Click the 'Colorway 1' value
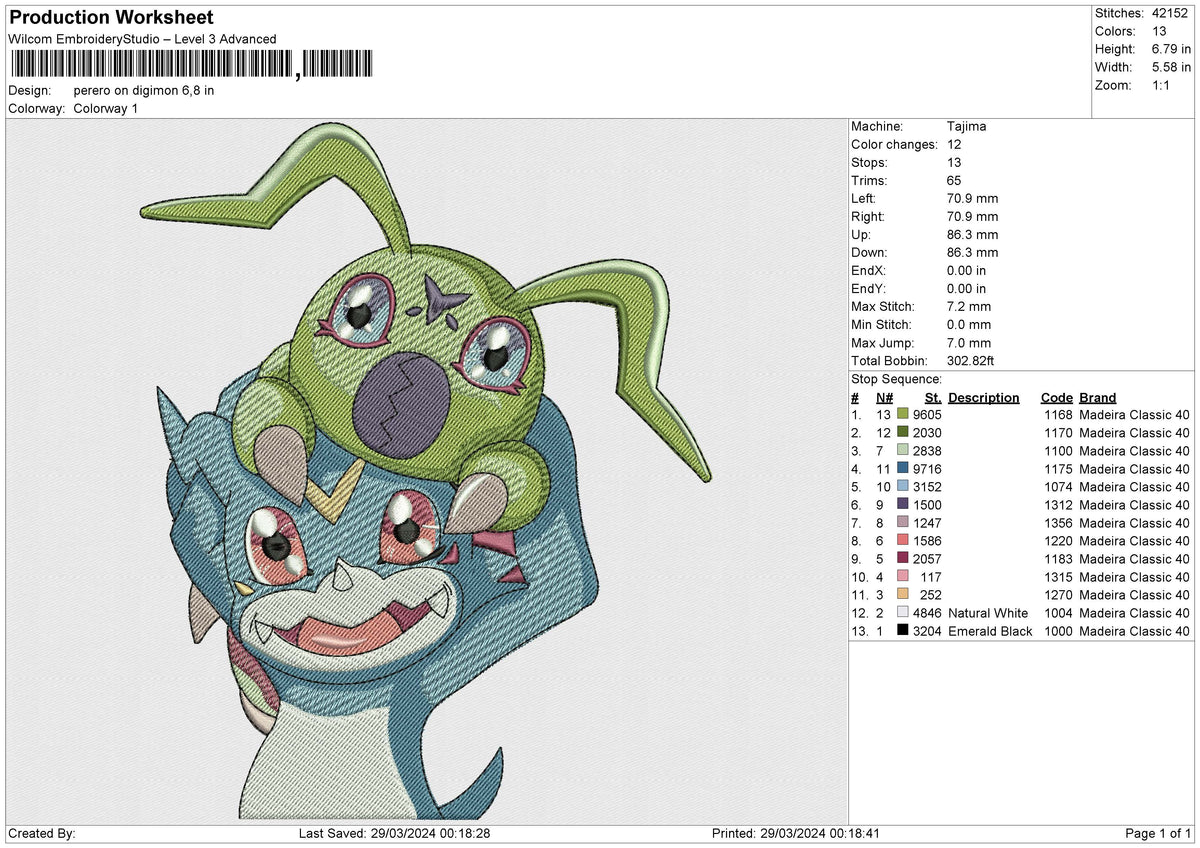 106,108
